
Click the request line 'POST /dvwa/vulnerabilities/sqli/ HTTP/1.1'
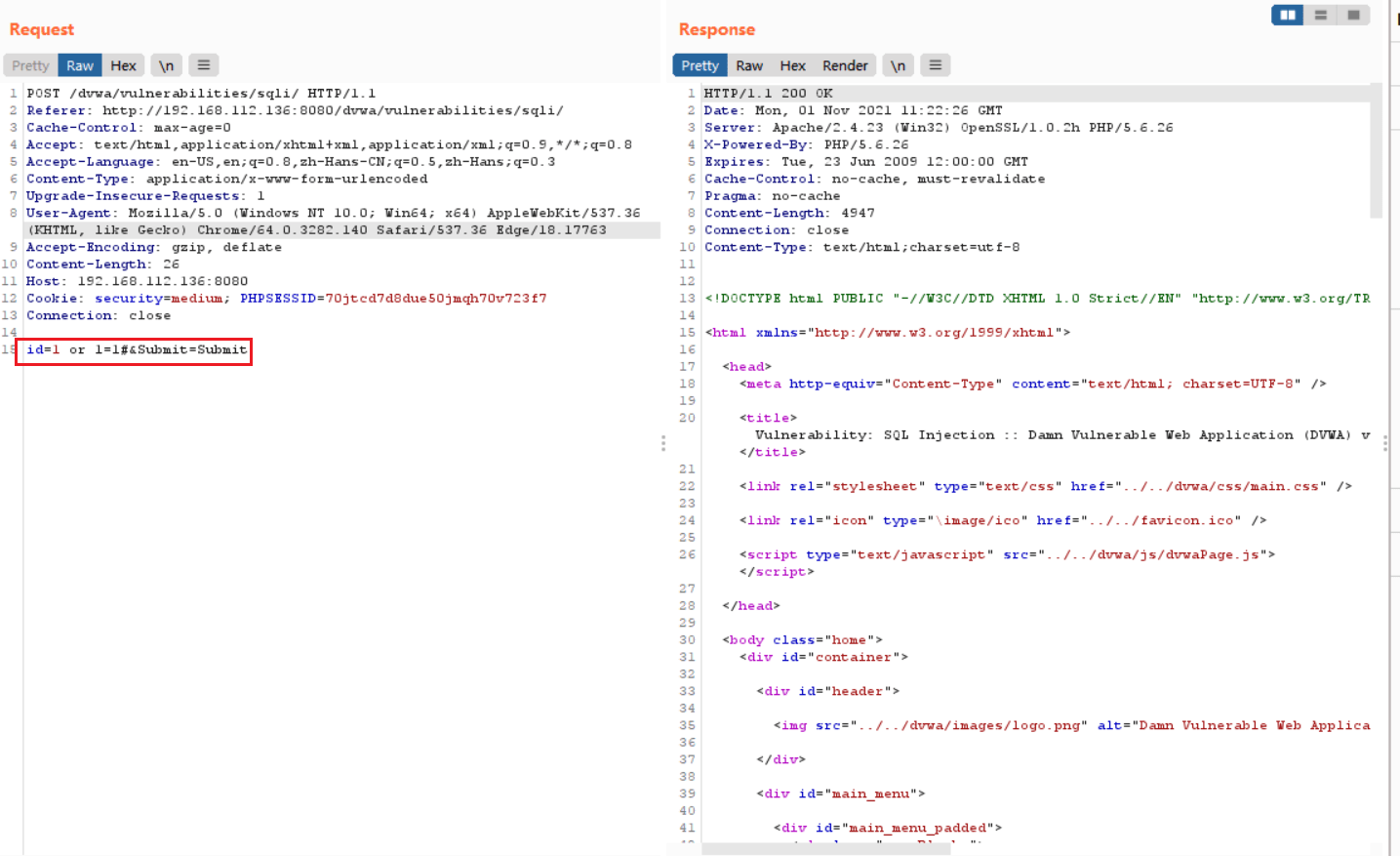click(x=201, y=94)
